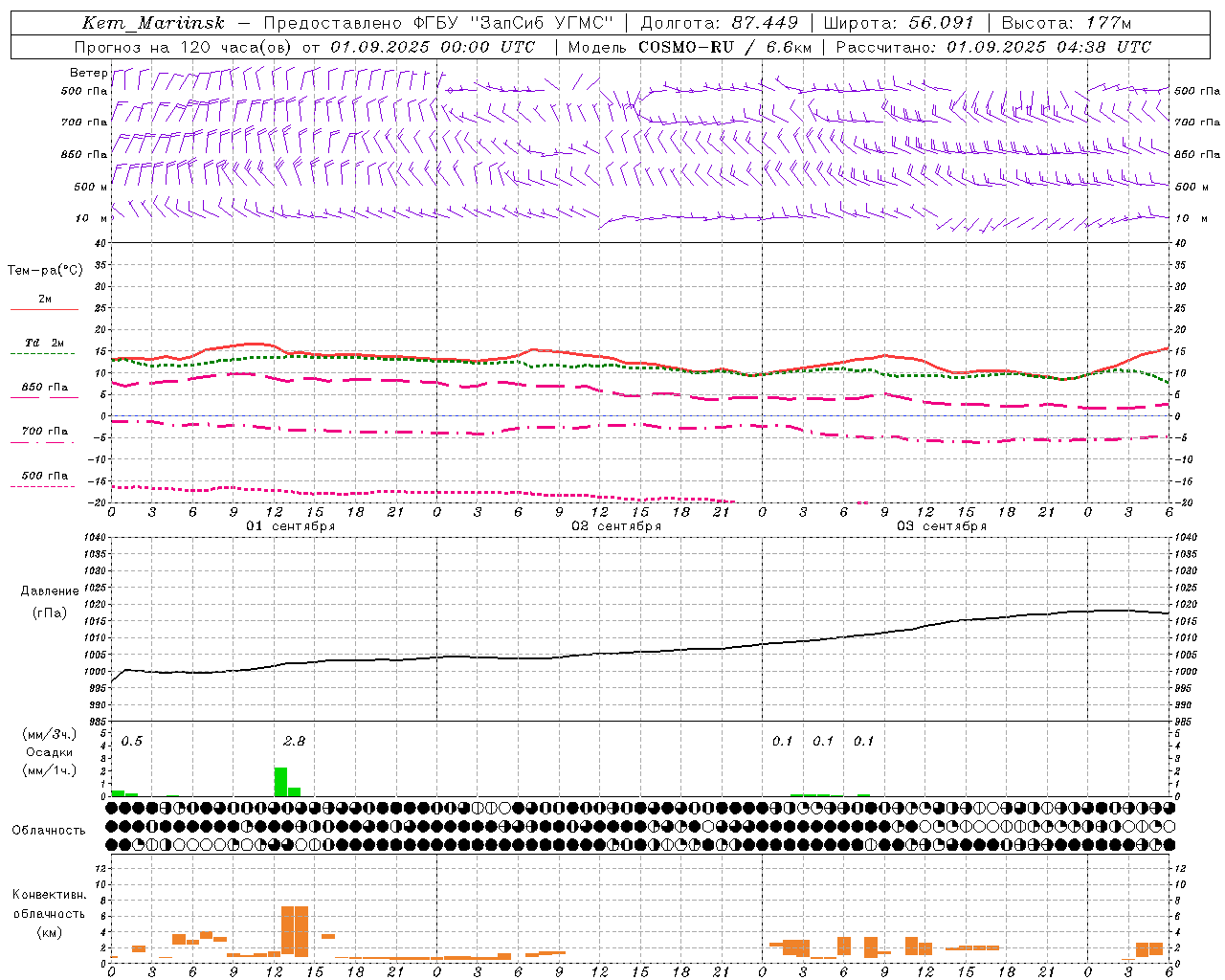This screenshot has width=1225, height=980.
Task: Click 'Рассчитано: 01.09.2025 04:38 UTC' text
Action: click(x=993, y=47)
